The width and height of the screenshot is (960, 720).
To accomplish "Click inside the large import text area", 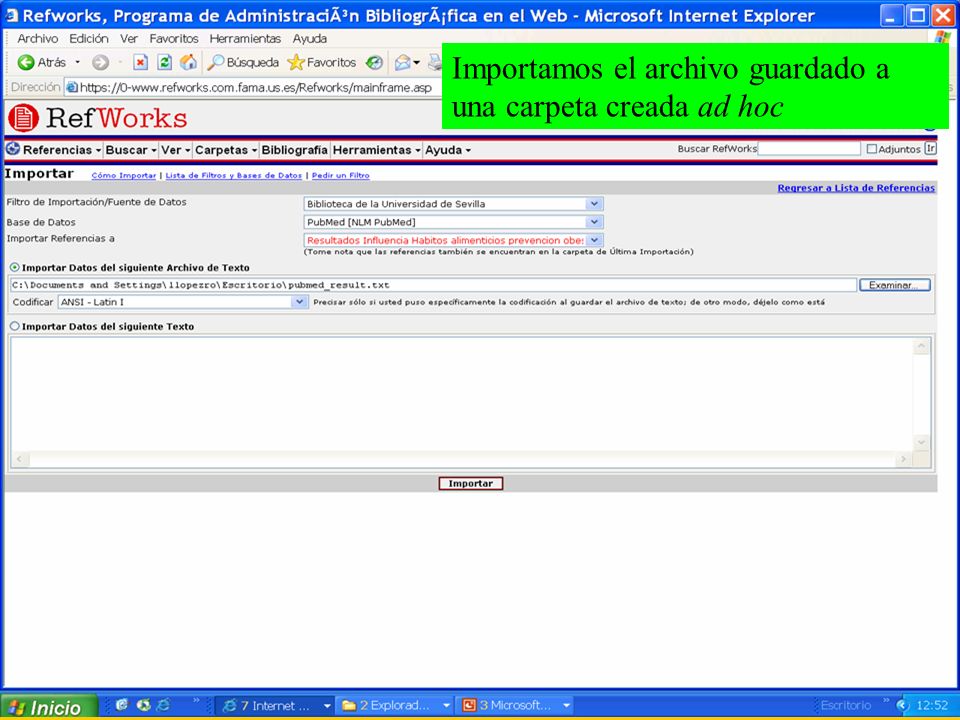I will (x=462, y=394).
